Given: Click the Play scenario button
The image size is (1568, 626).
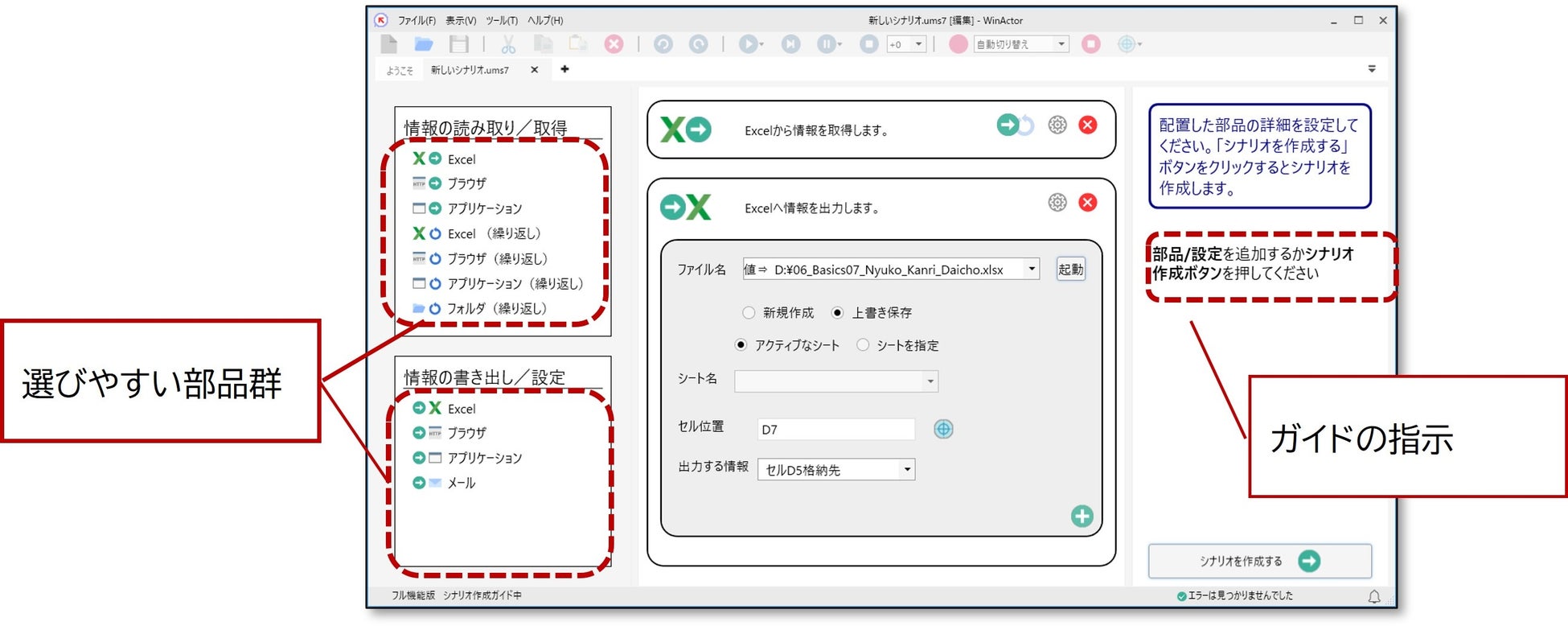Looking at the screenshot, I should [748, 44].
